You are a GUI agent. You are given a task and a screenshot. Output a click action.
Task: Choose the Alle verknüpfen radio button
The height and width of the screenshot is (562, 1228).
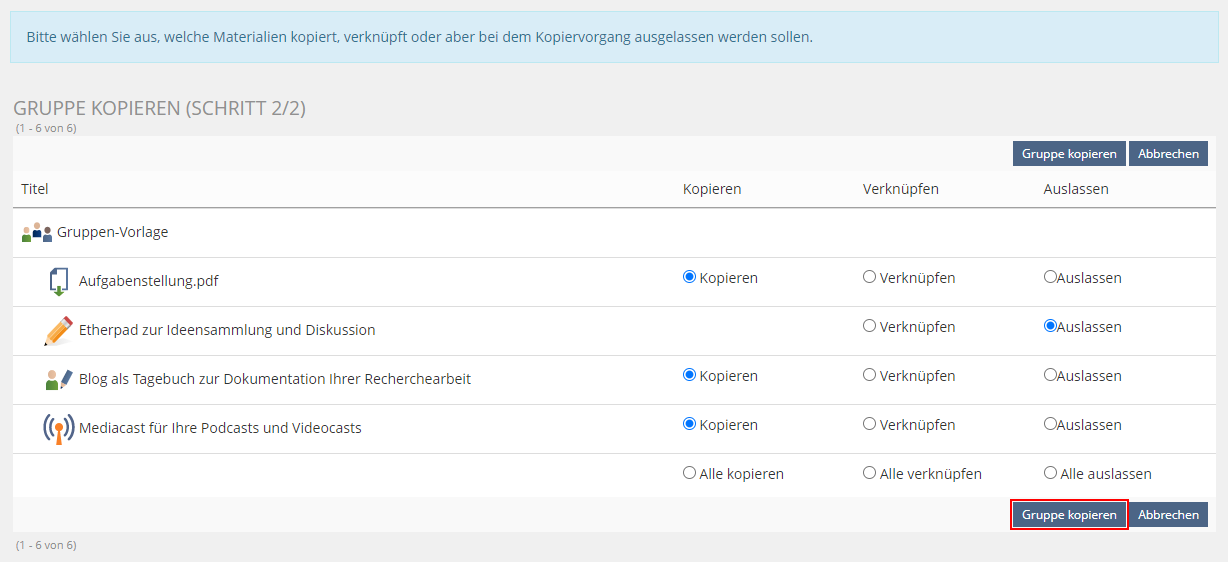[x=869, y=473]
